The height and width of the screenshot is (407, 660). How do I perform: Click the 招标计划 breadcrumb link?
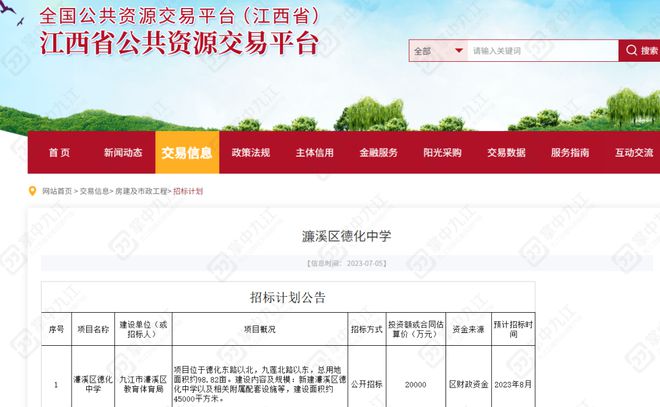pyautogui.click(x=188, y=191)
